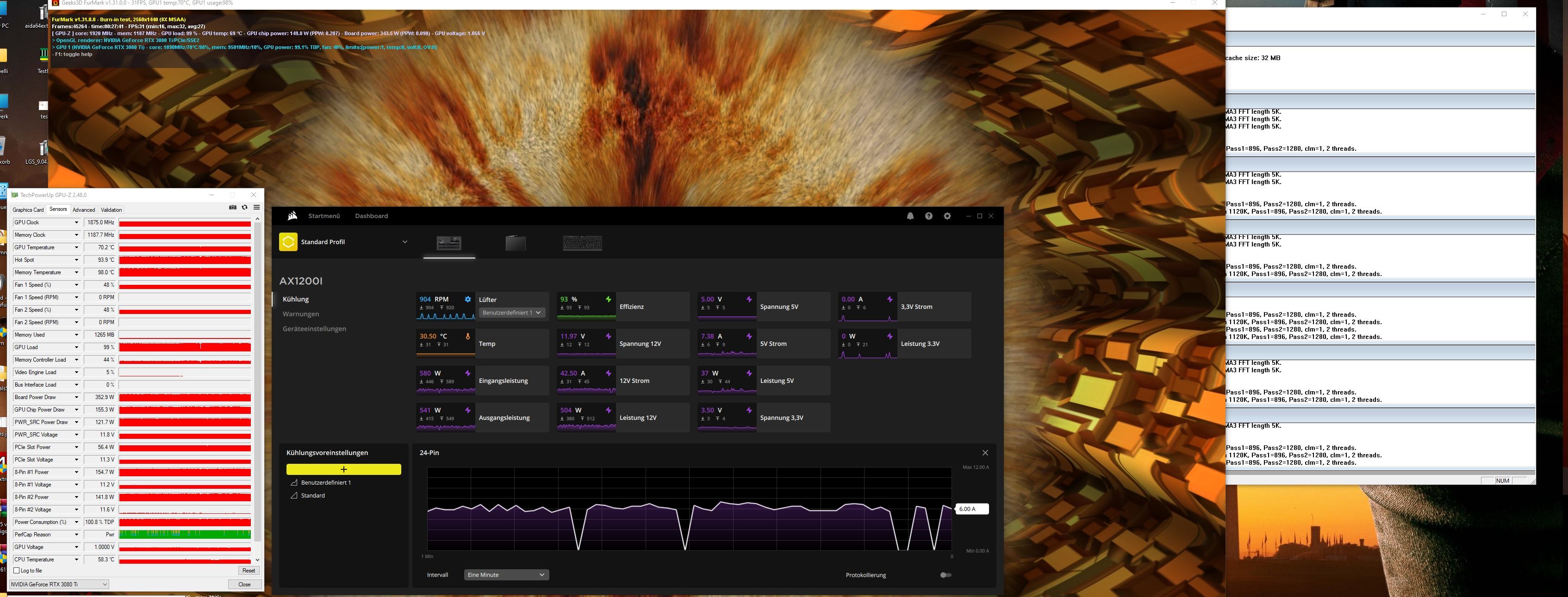Enable Log to file checkbox
The width and height of the screenshot is (1568, 597).
click(17, 571)
